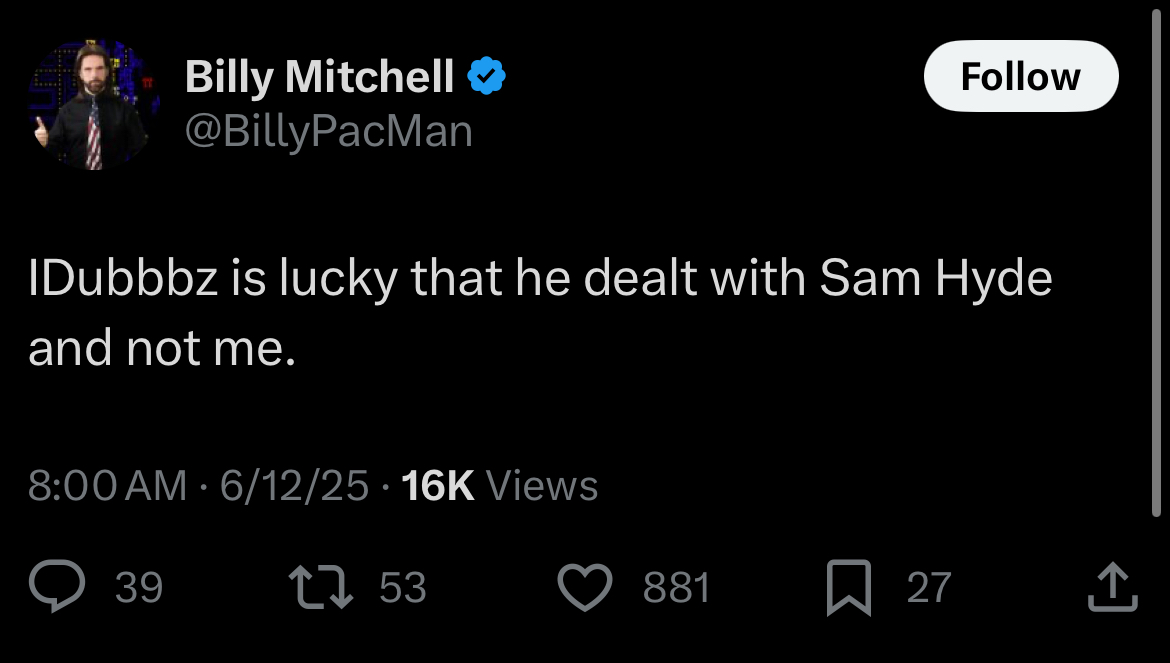The image size is (1170, 663).
Task: Click the blue verified checkmark badge
Action: [487, 76]
